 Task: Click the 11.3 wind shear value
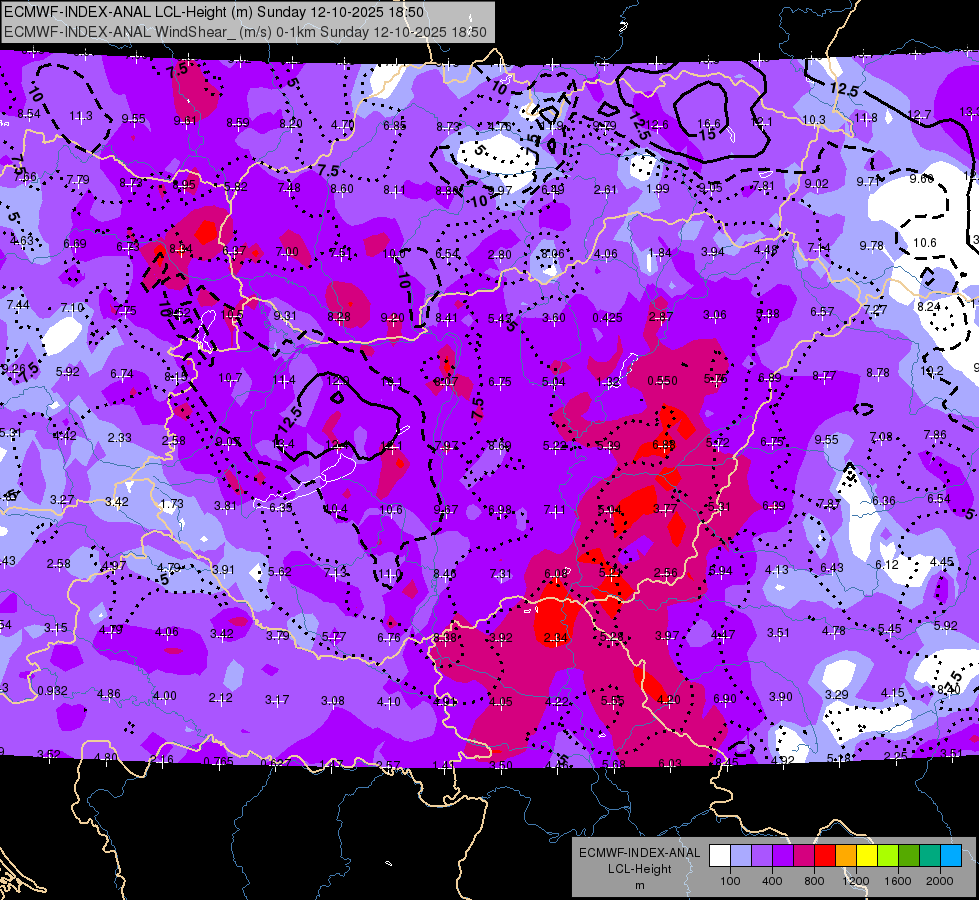click(81, 116)
